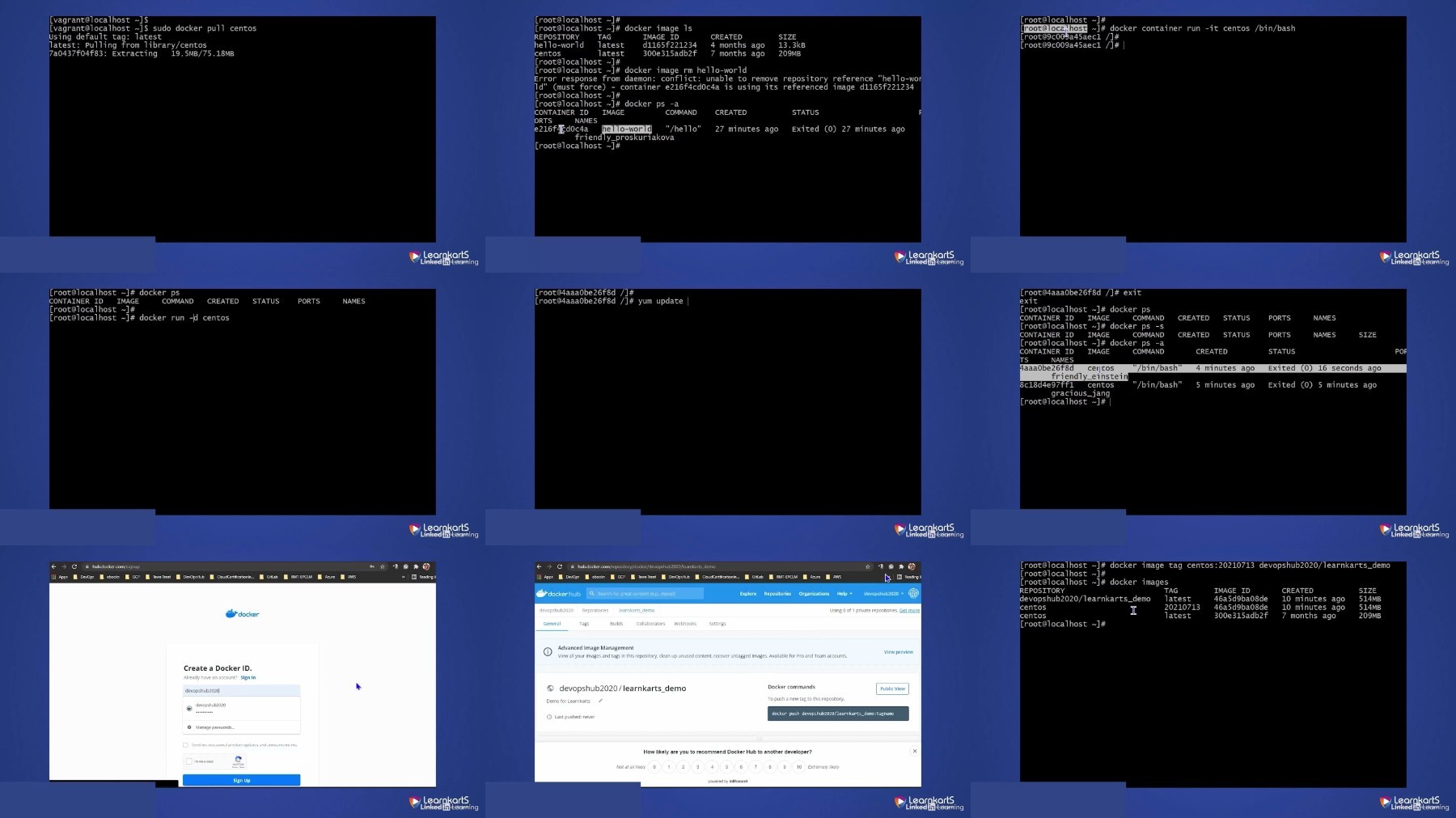This screenshot has width=1456, height=818.
Task: Click the Docker Hub whale logo
Action: tap(559, 593)
